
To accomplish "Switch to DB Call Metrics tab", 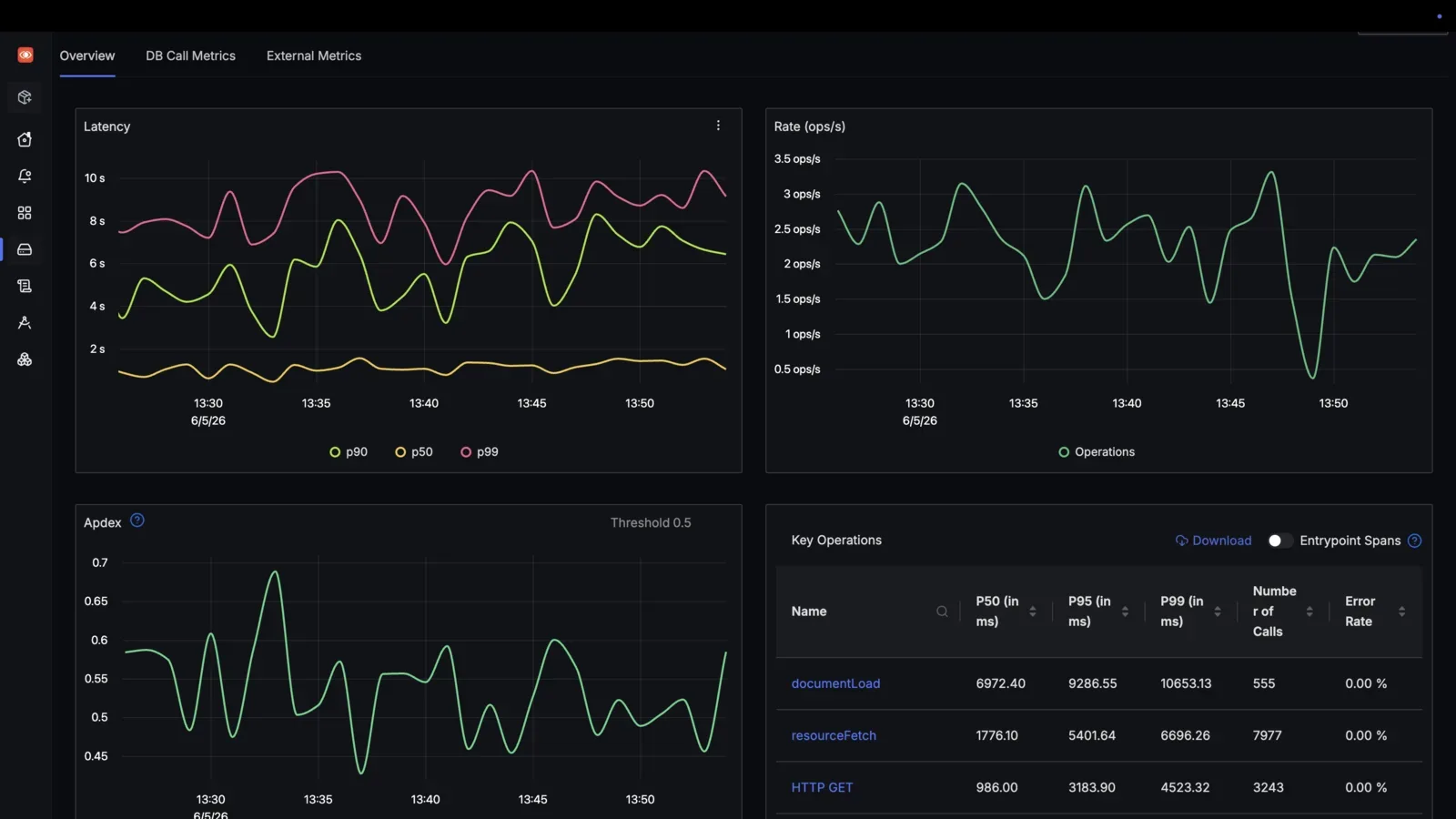I will tap(190, 56).
